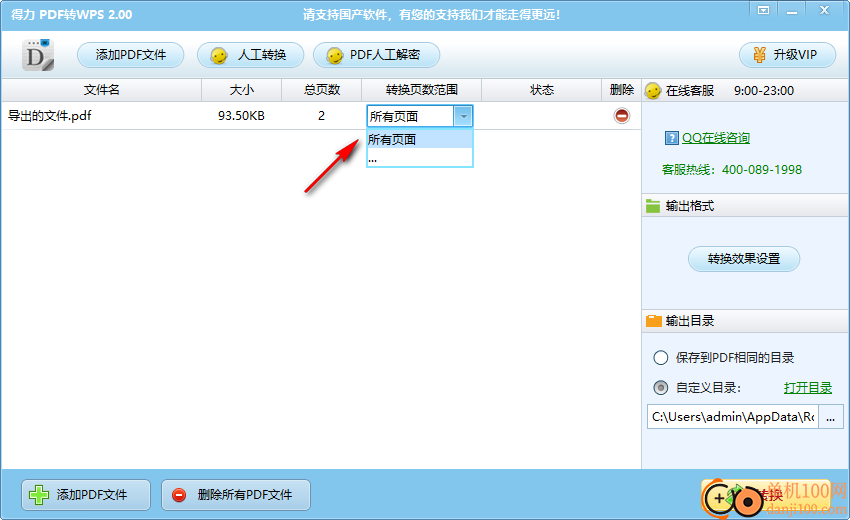This screenshot has height=520, width=850.
Task: Click the red delete icon for 导出的文件.pdf
Action: coord(622,115)
